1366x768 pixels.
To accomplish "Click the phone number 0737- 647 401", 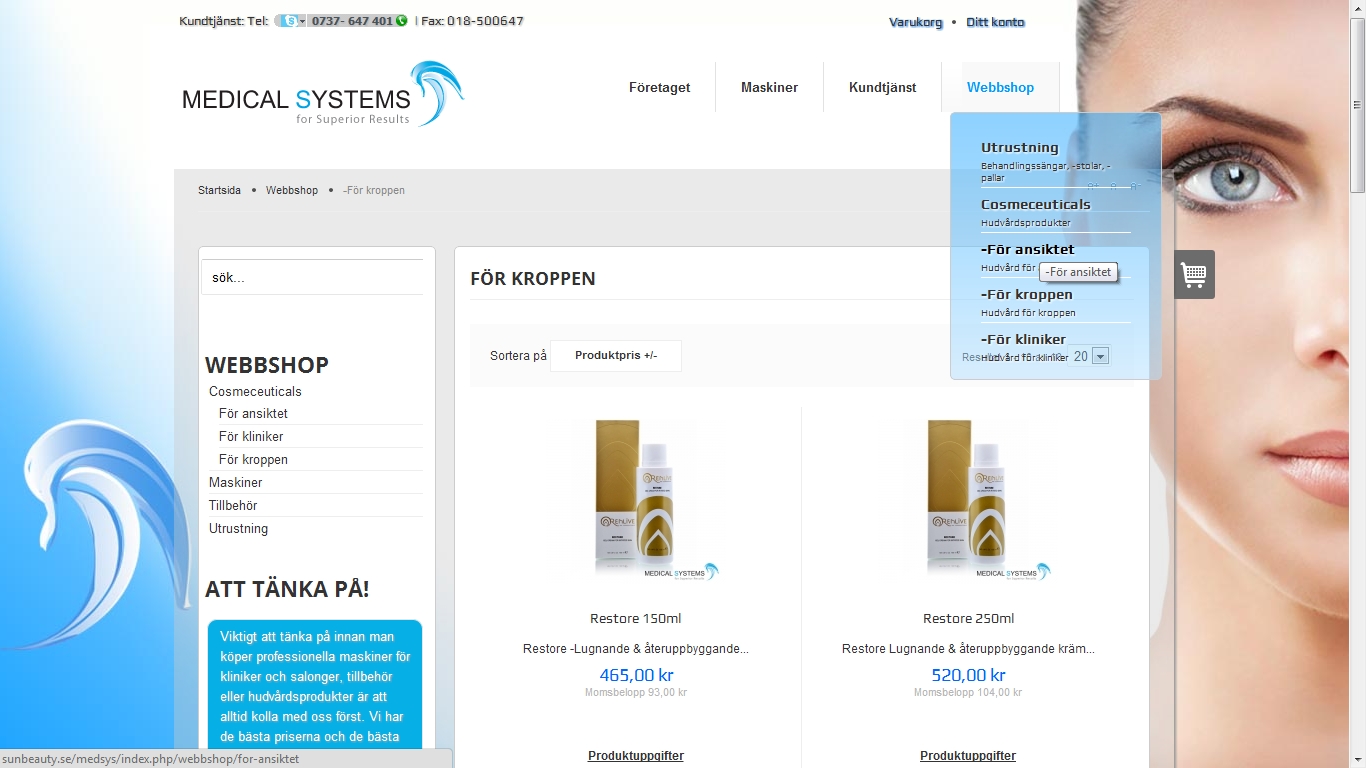I will click(x=352, y=21).
